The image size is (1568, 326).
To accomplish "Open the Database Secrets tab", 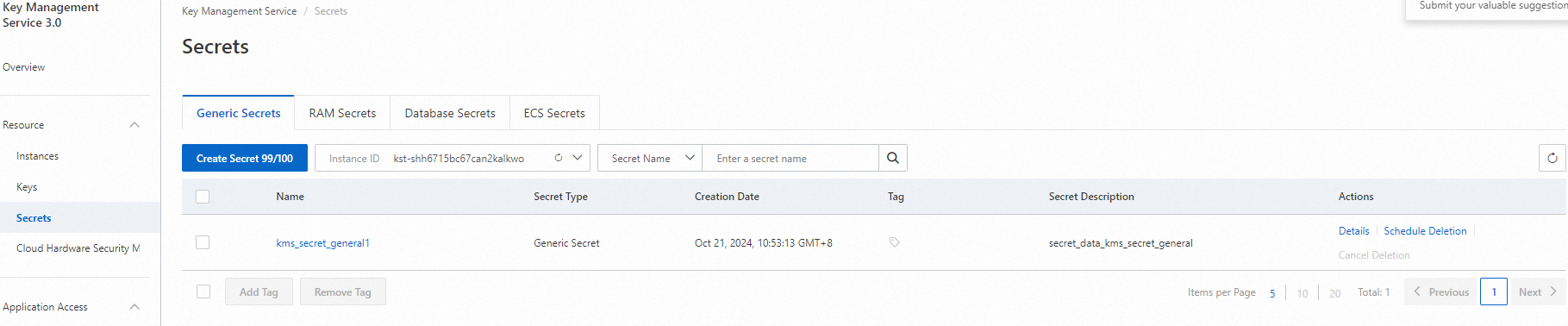I will (450, 113).
